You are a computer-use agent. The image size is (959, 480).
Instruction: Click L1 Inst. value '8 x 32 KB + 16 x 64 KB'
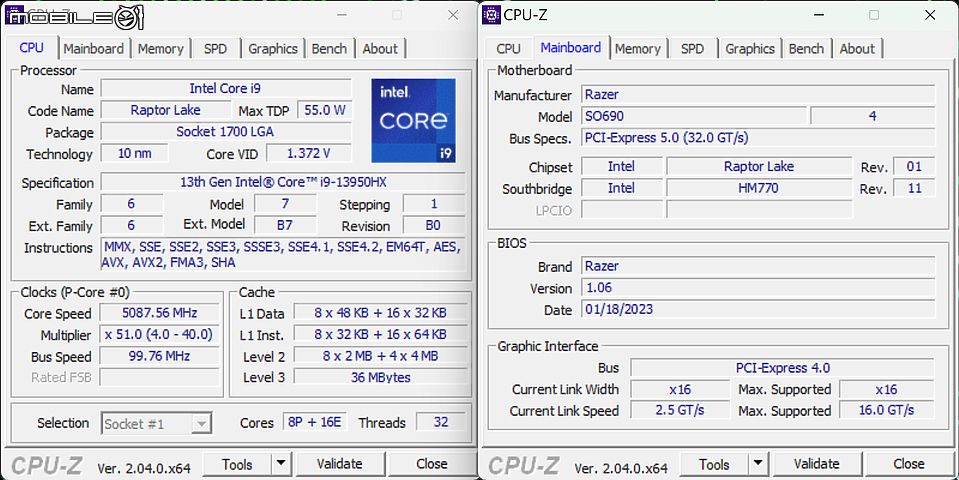[x=380, y=334]
